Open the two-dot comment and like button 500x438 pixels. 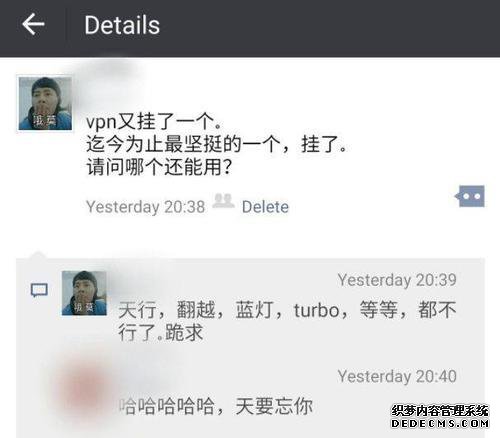pos(470,196)
